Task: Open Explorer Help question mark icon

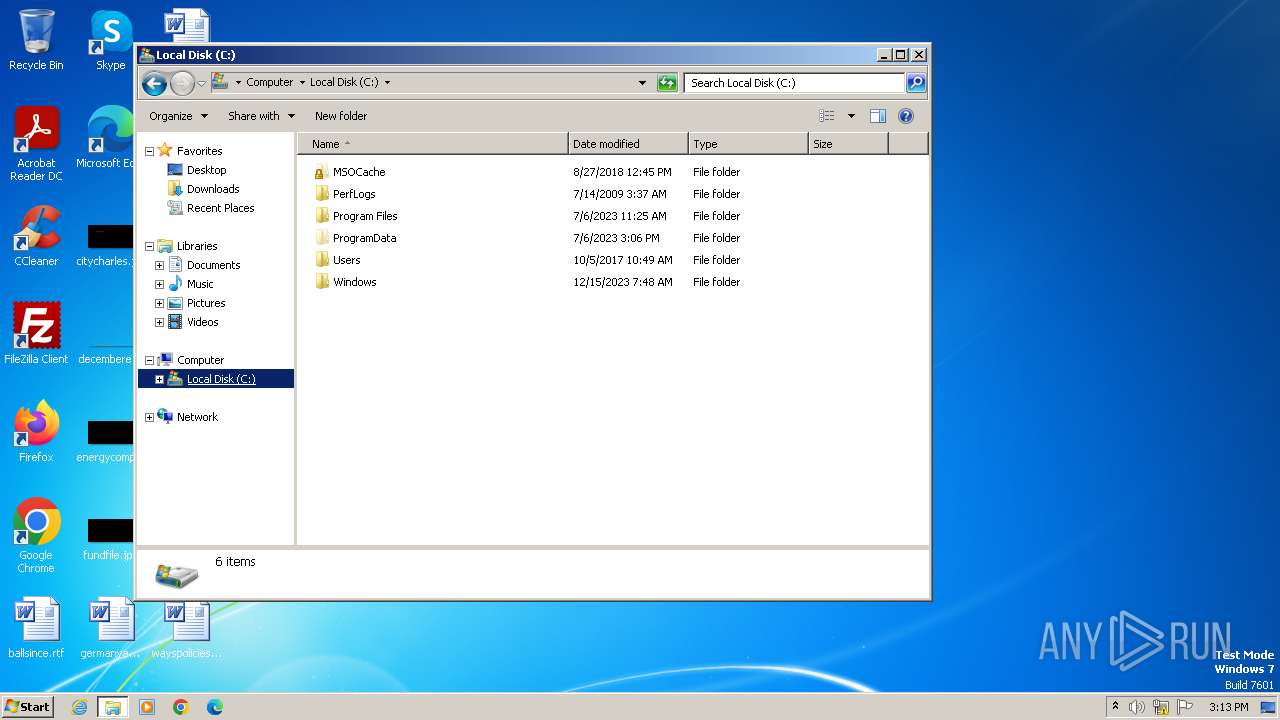Action: 906,116
